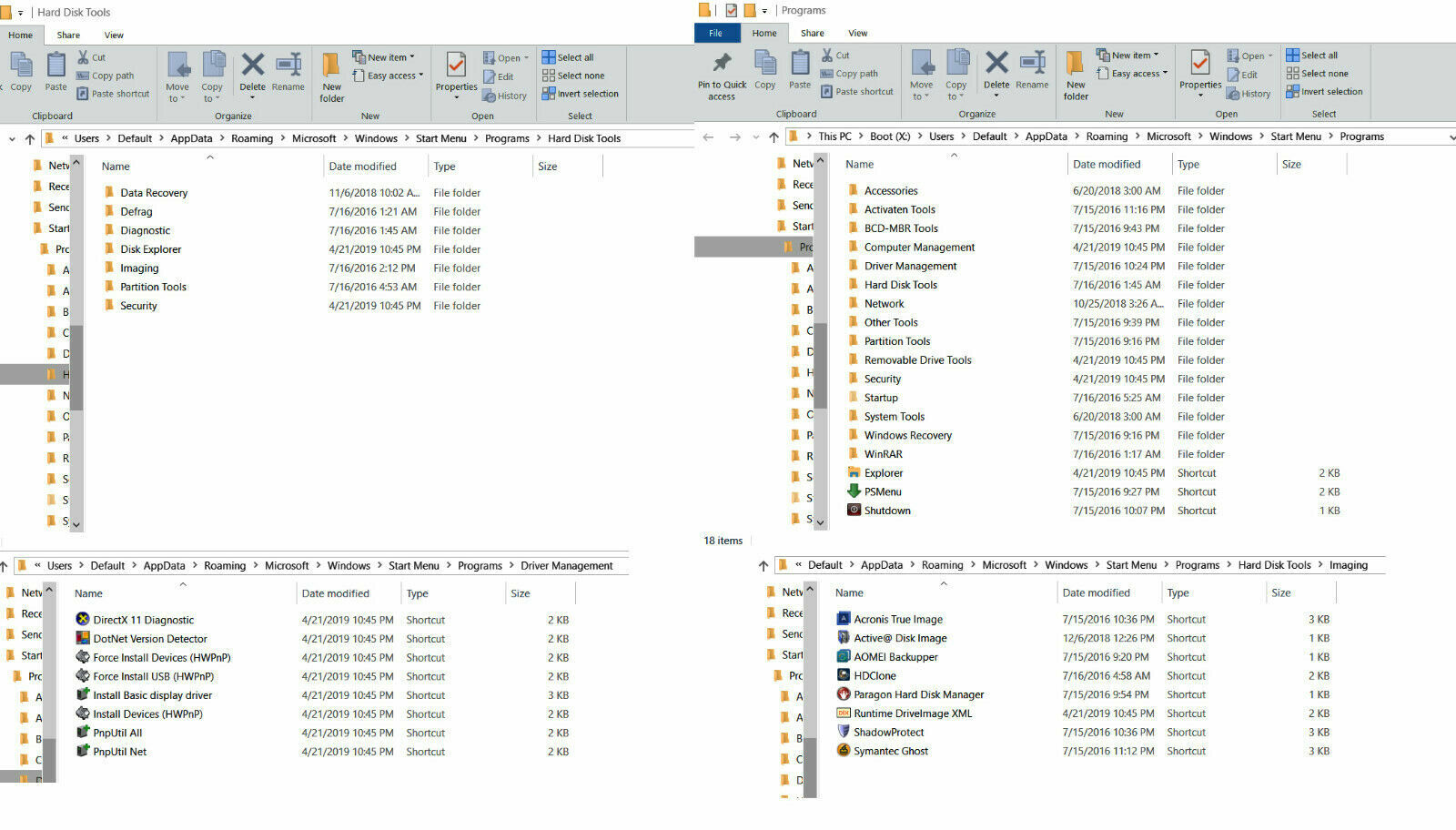1456x830 pixels.
Task: Click Select all in the Programs window ribbon
Action: point(1312,56)
